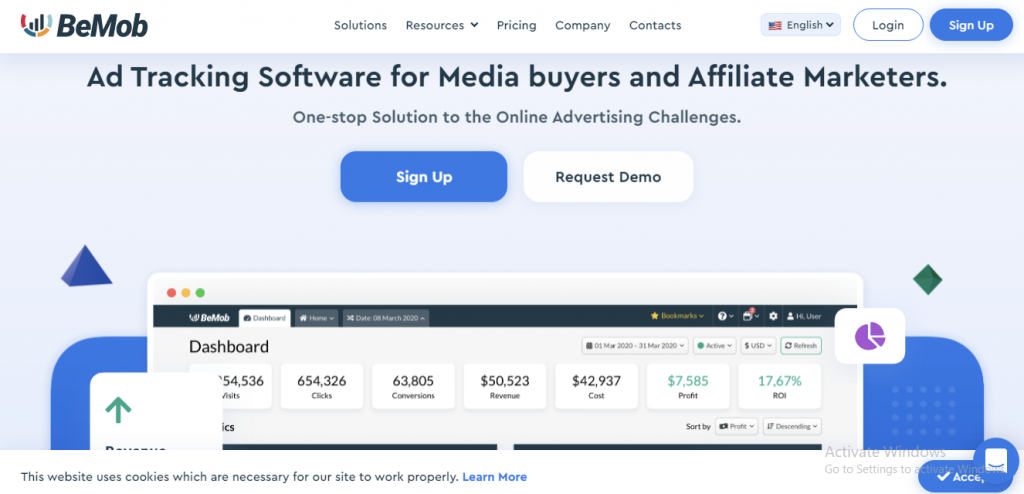Go to the Pricing page
The height and width of the screenshot is (494, 1024).
517,25
